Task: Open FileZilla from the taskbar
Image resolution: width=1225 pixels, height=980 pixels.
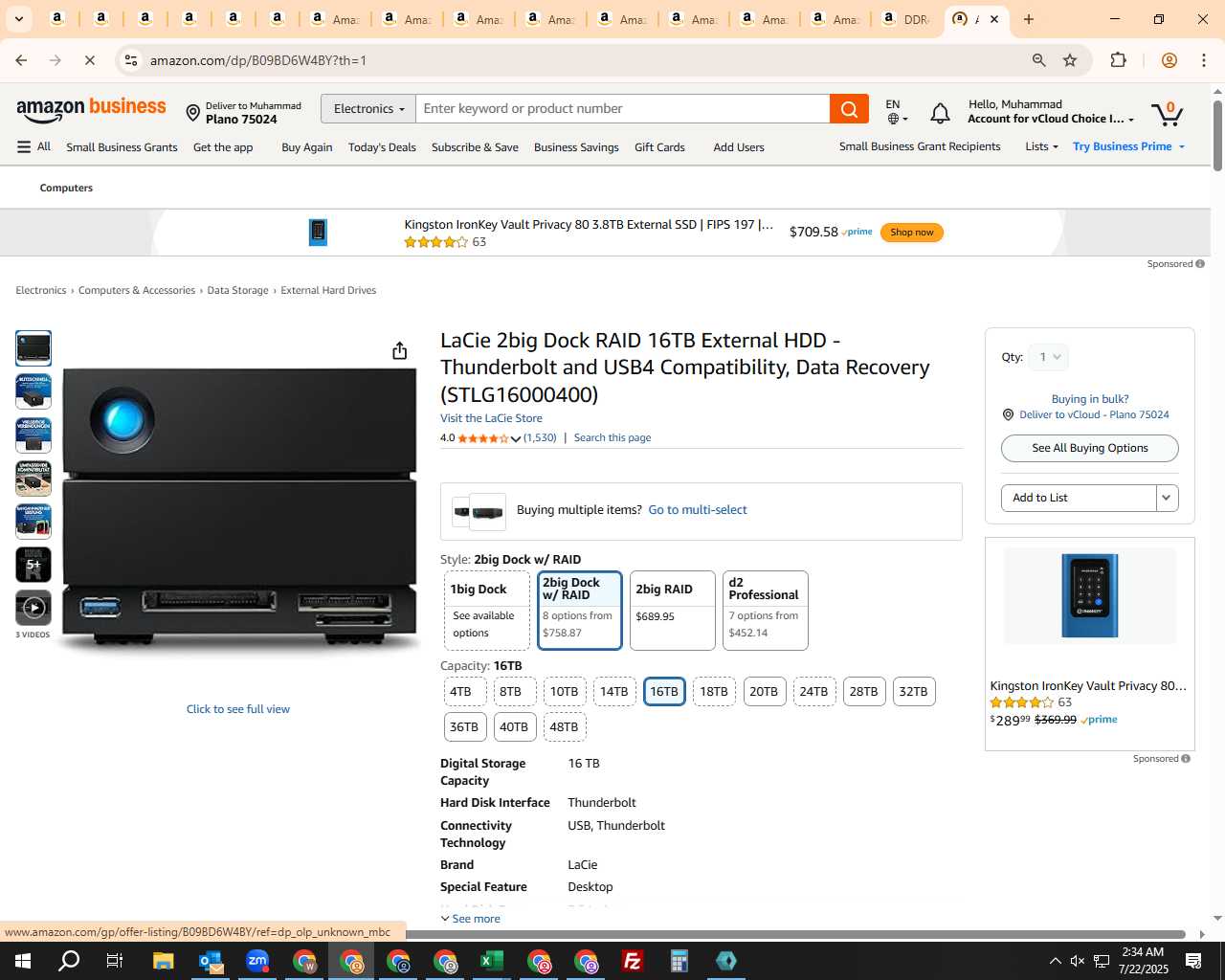Action: tap(632, 961)
